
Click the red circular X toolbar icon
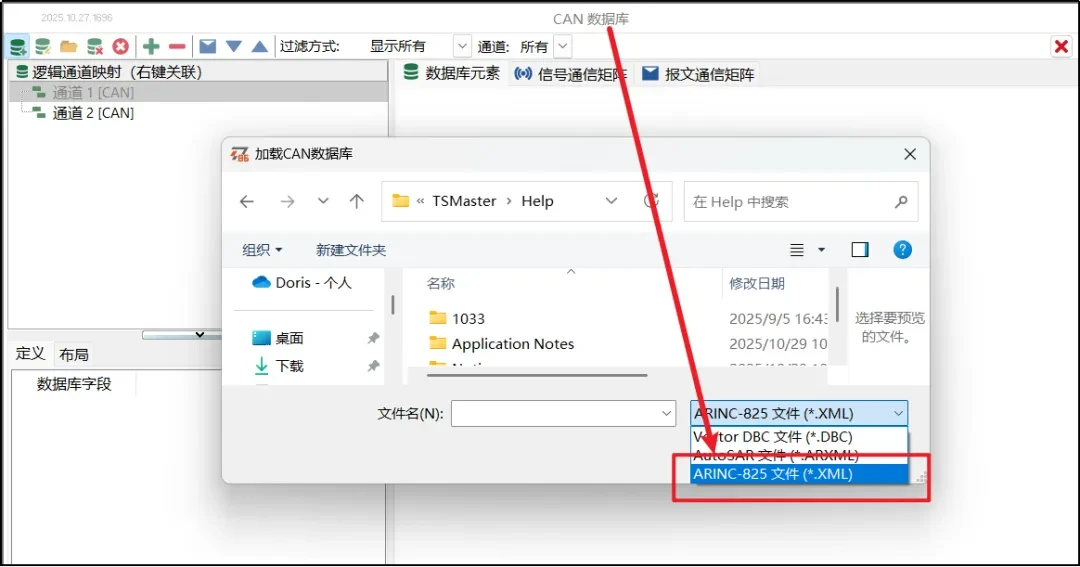tap(120, 46)
